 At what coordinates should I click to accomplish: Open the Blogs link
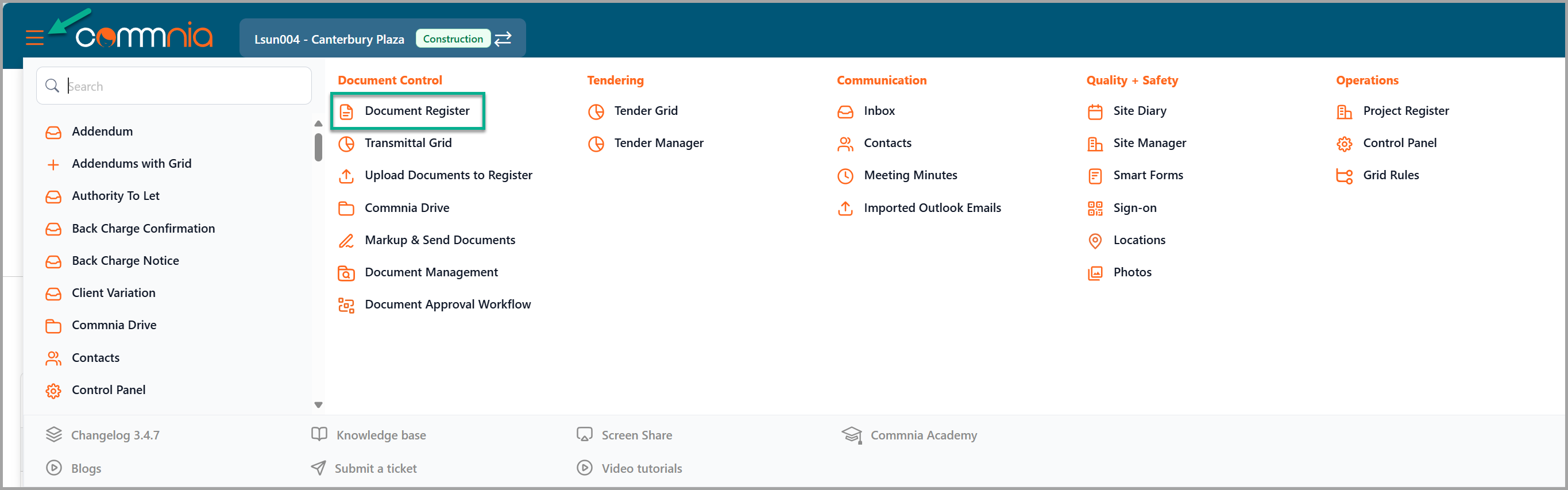coord(86,469)
